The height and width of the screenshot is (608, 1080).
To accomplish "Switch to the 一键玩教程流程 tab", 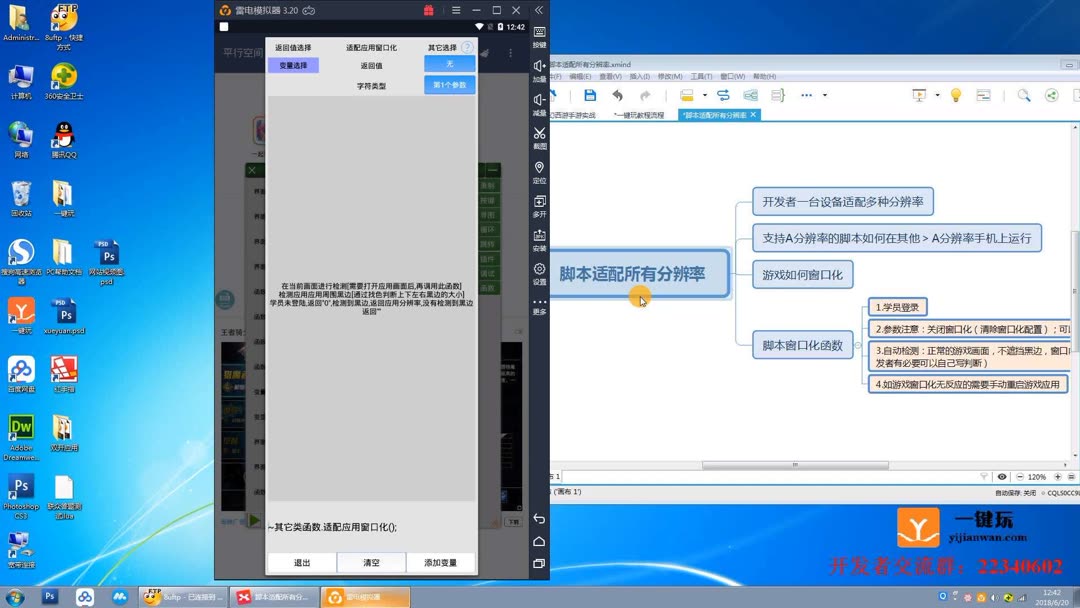I will 640,113.
